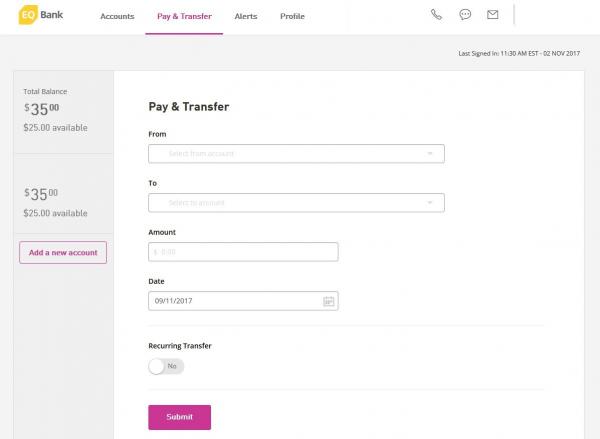Open the mail envelope icon
The height and width of the screenshot is (439, 600).
point(492,15)
